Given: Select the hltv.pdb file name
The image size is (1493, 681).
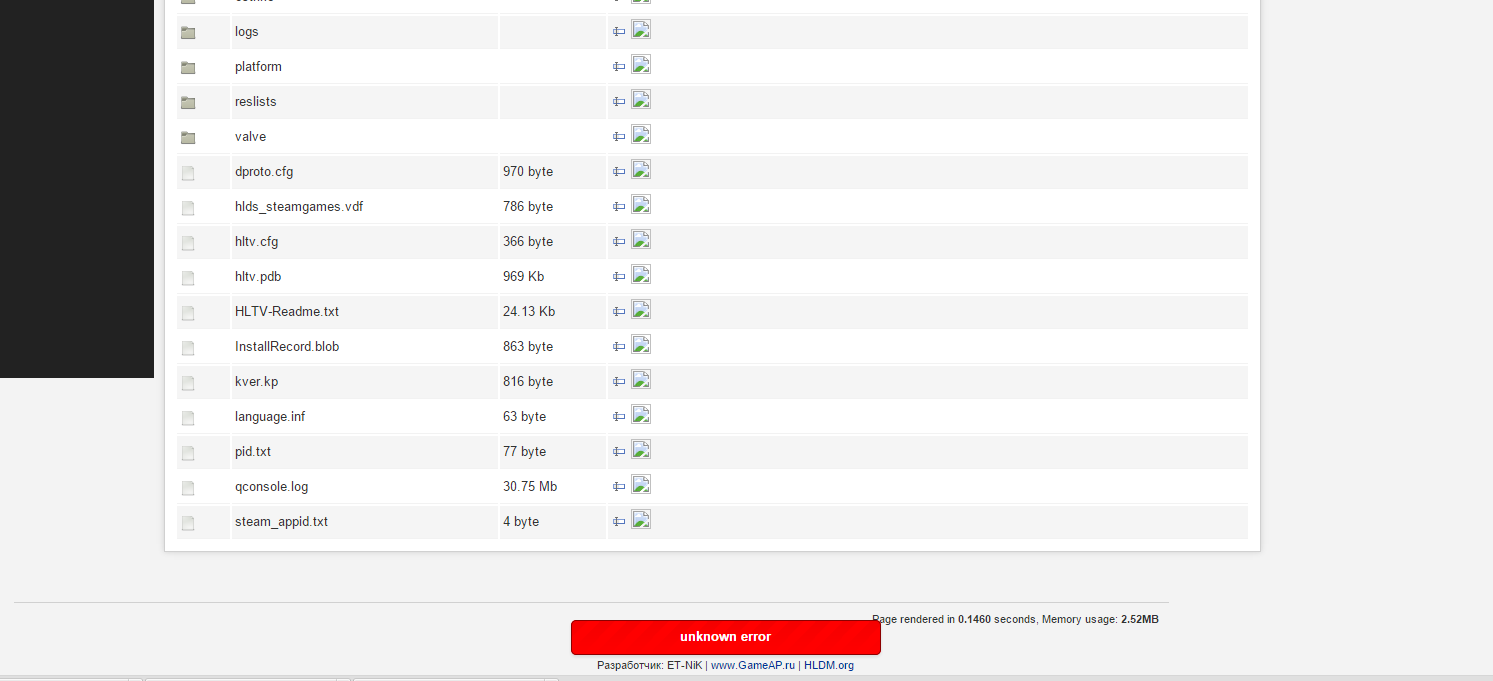Looking at the screenshot, I should 257,277.
